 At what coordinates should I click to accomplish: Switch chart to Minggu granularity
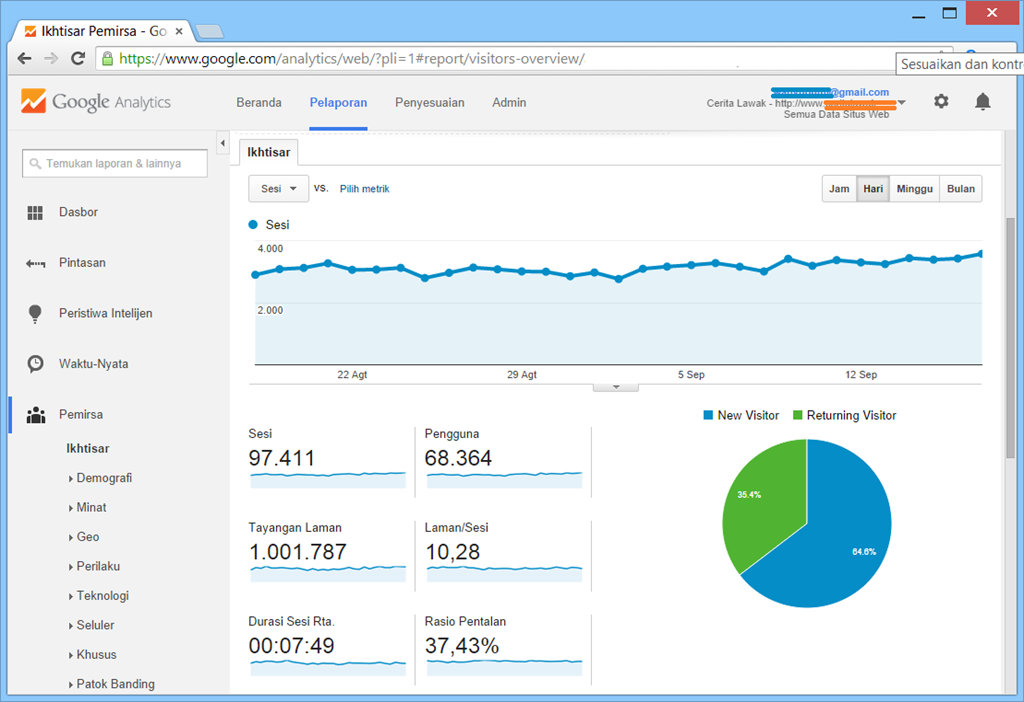pos(914,189)
